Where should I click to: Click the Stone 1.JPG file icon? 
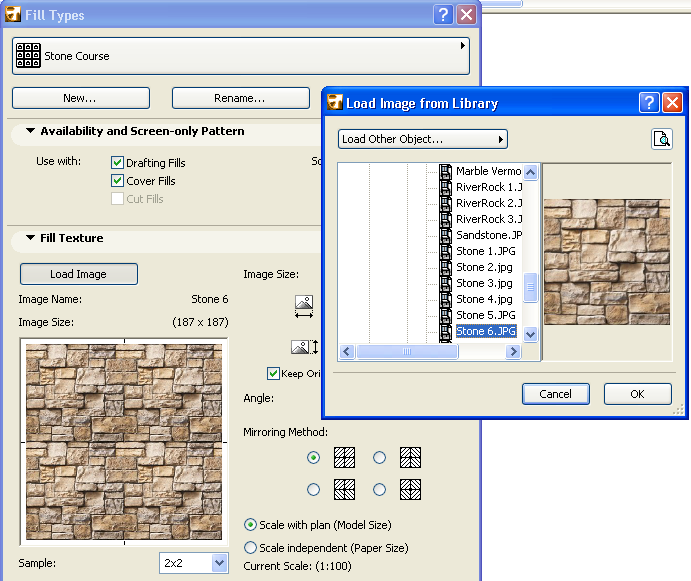446,251
